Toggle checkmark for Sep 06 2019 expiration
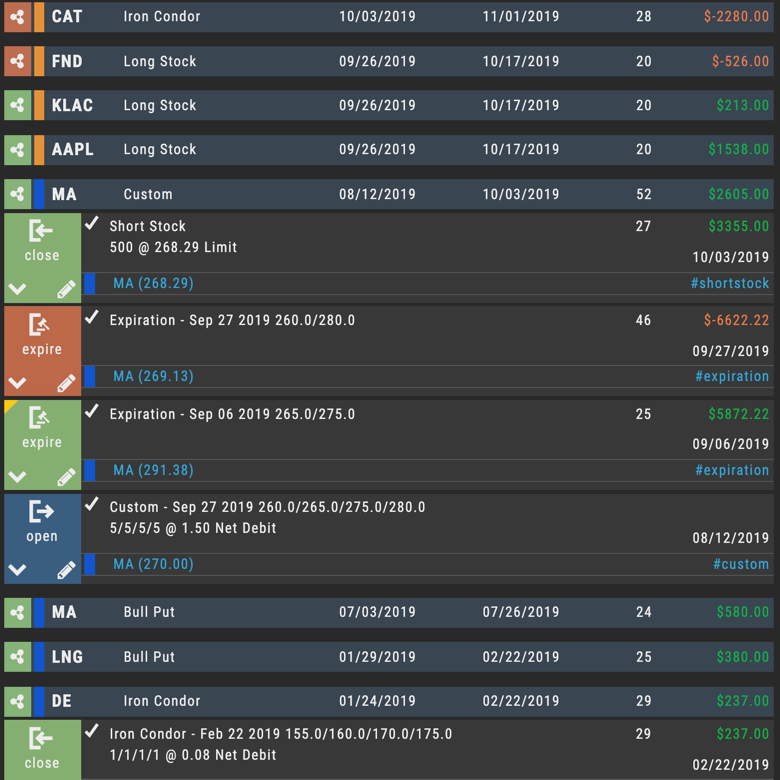 click(92, 411)
